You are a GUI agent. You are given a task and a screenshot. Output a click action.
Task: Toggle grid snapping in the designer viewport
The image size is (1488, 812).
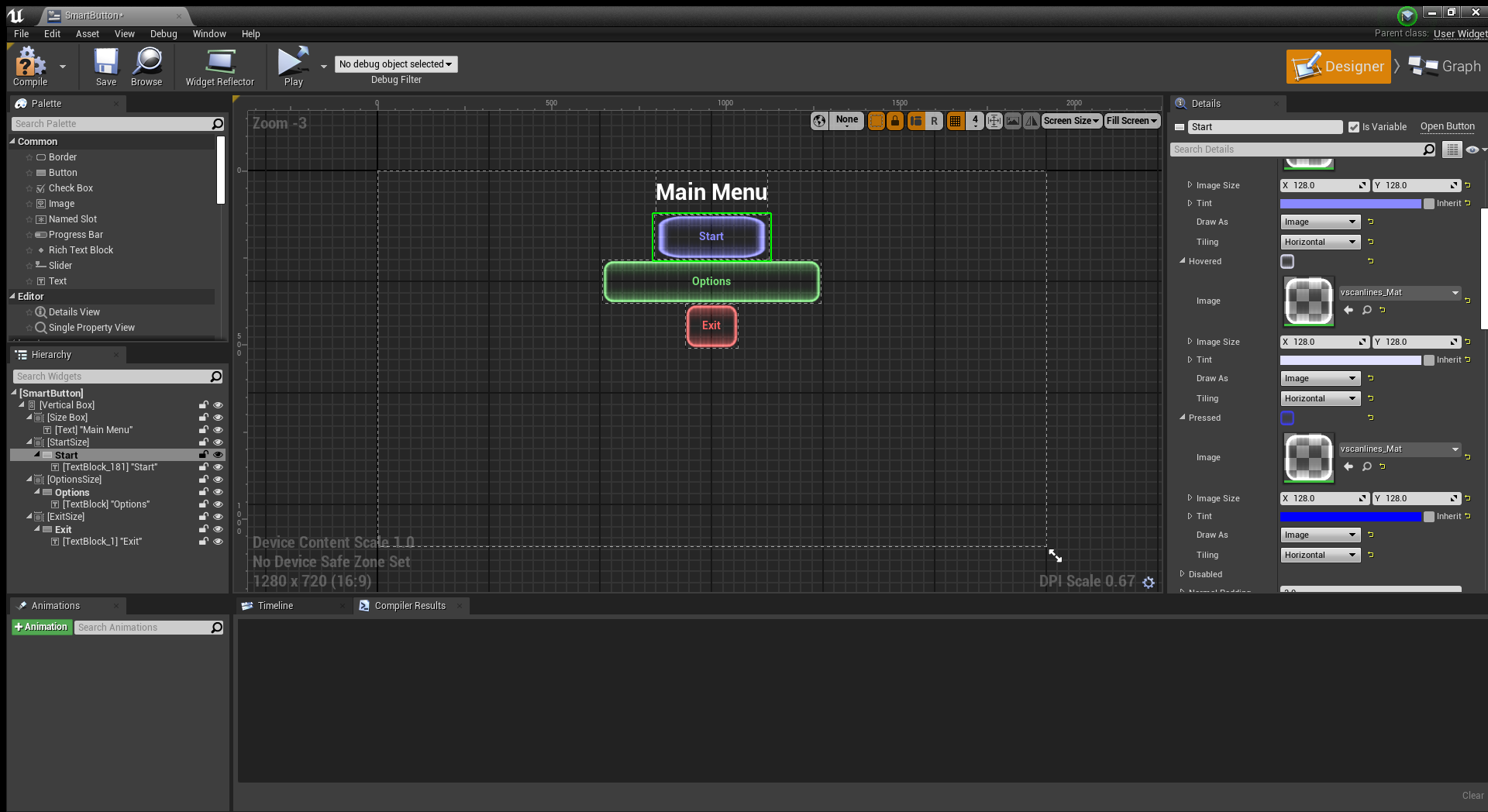pyautogui.click(x=956, y=121)
